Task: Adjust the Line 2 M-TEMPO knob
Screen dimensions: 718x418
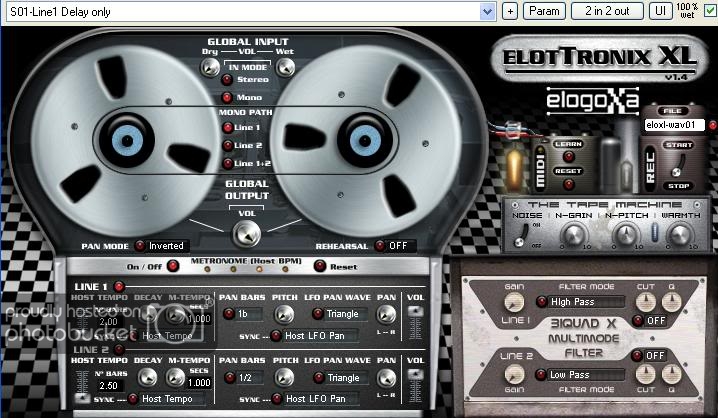Action: [175, 378]
